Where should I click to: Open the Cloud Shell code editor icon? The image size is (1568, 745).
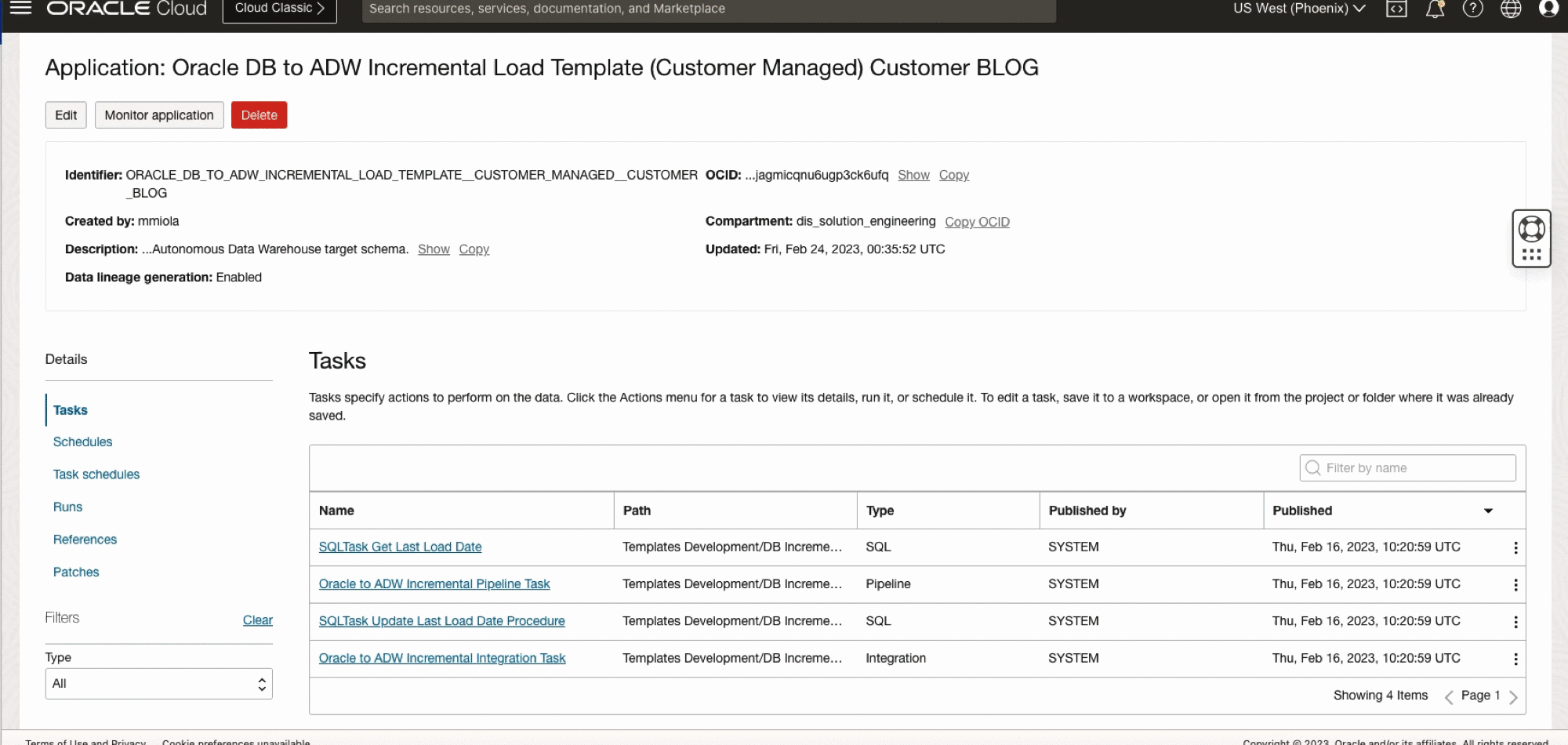click(1397, 9)
